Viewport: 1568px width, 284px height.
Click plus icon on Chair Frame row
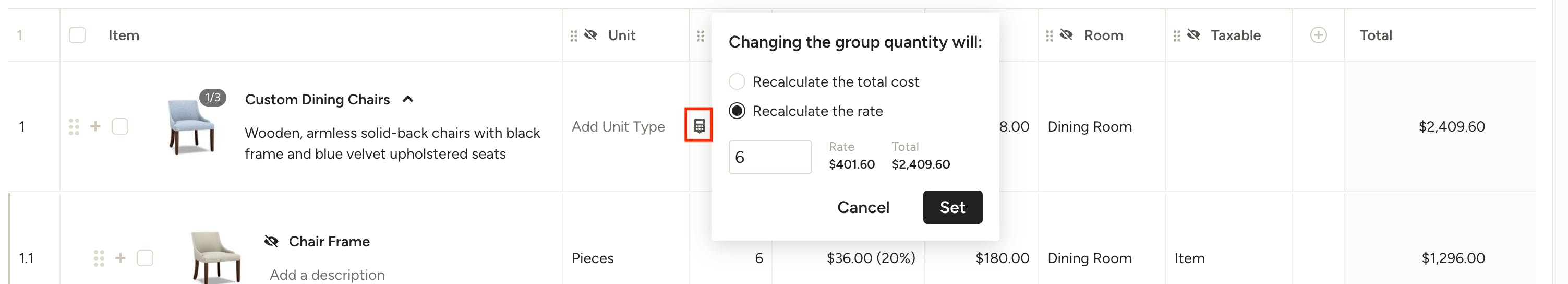(120, 258)
